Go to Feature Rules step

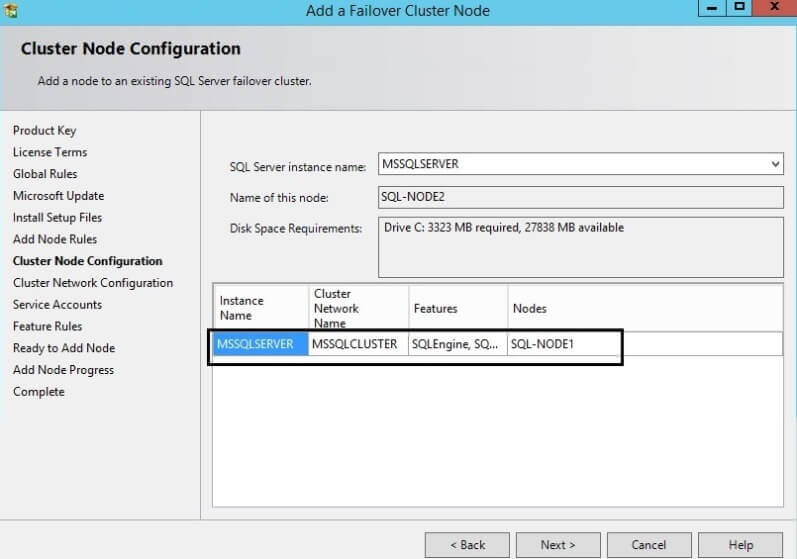tap(47, 326)
